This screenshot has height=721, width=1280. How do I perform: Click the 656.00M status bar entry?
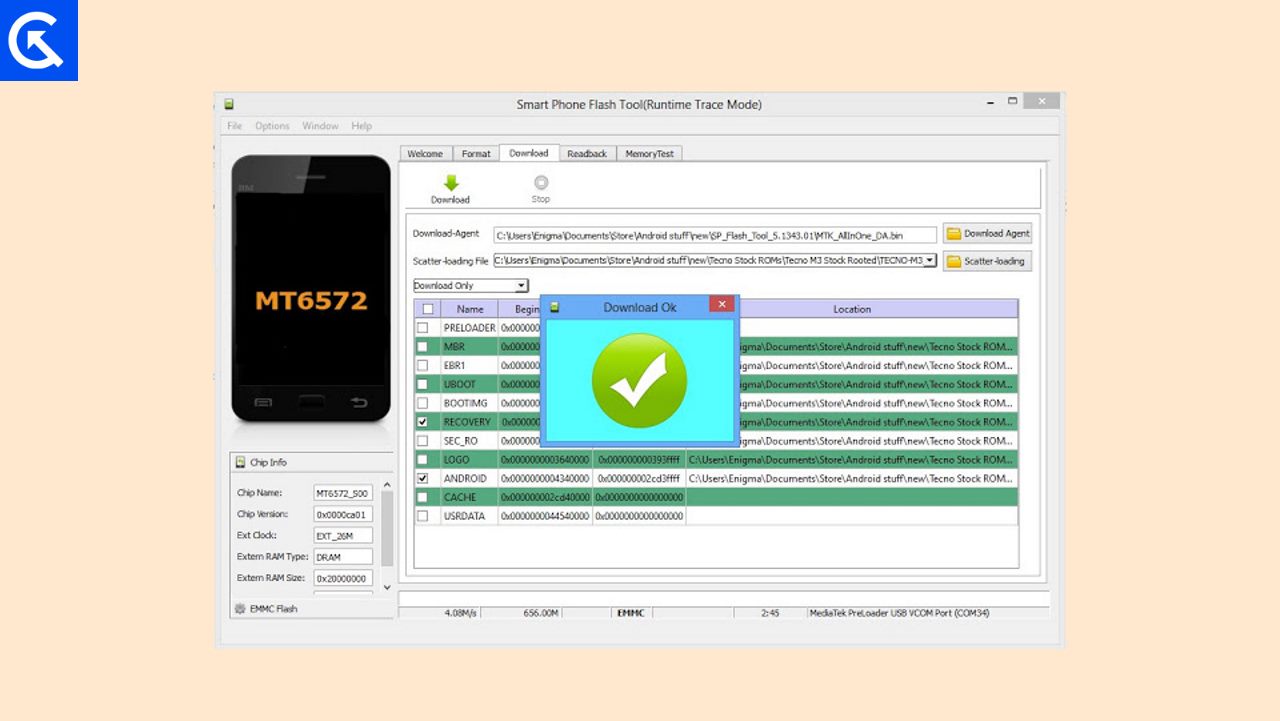tap(541, 613)
